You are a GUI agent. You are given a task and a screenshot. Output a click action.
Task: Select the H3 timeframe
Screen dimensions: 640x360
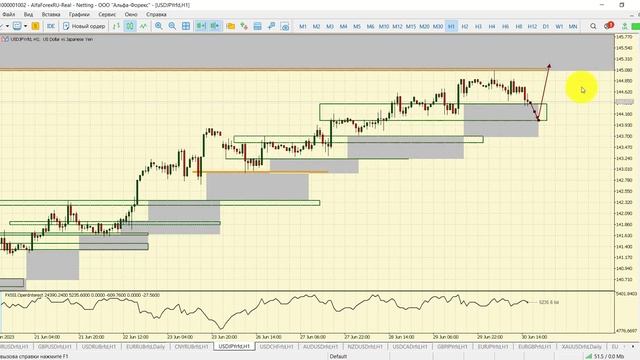[x=478, y=26]
